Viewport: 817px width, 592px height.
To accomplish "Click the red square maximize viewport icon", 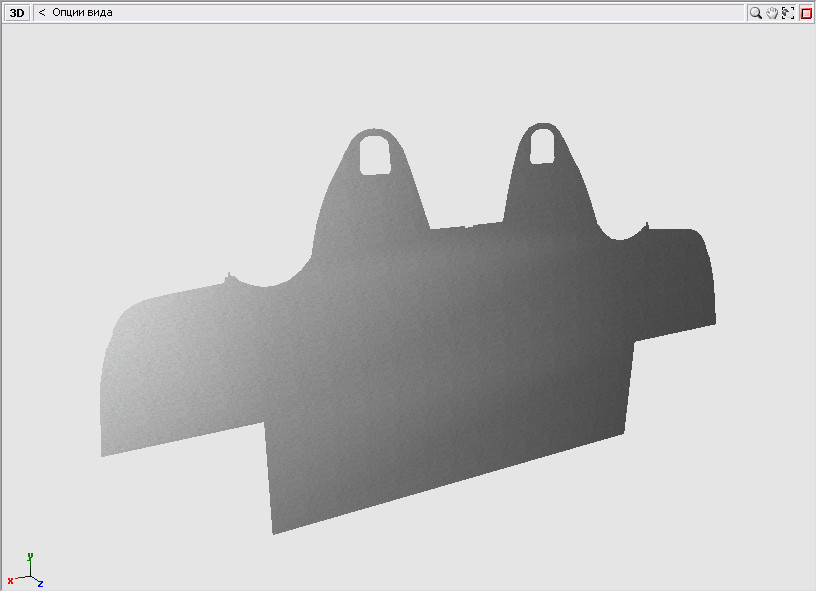I will tap(806, 13).
